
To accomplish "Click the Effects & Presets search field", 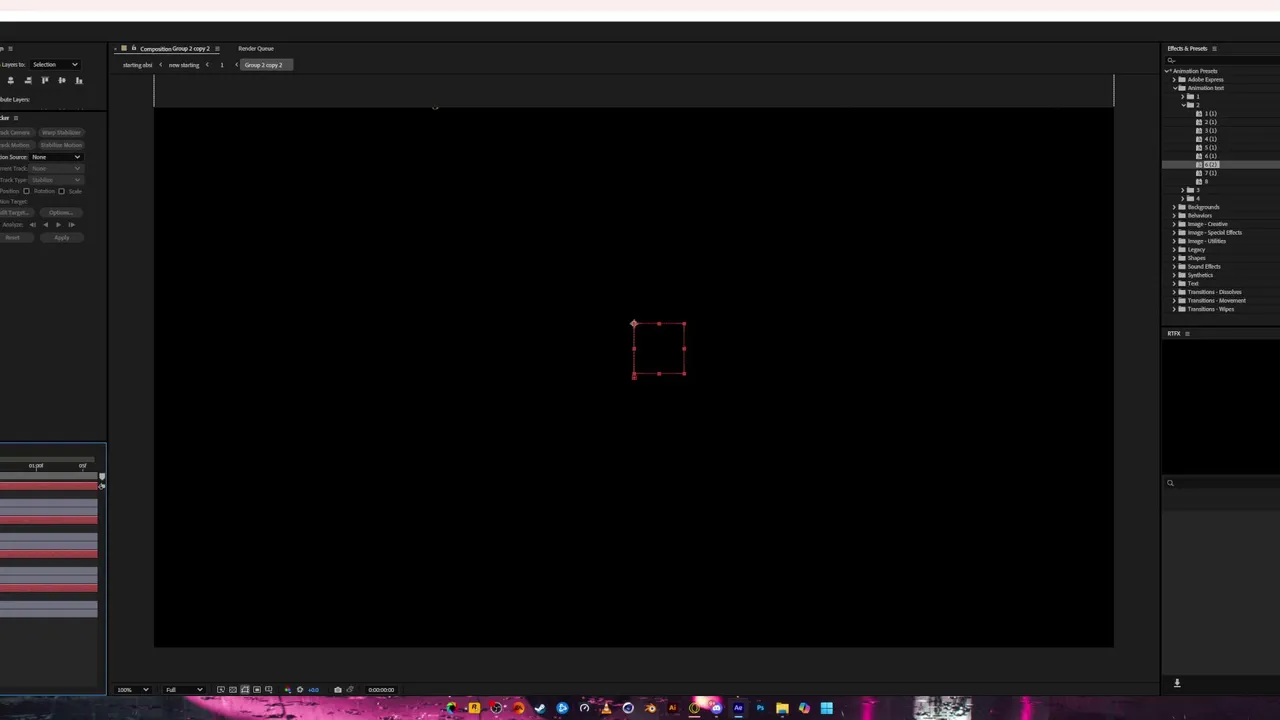I will click(x=1223, y=62).
